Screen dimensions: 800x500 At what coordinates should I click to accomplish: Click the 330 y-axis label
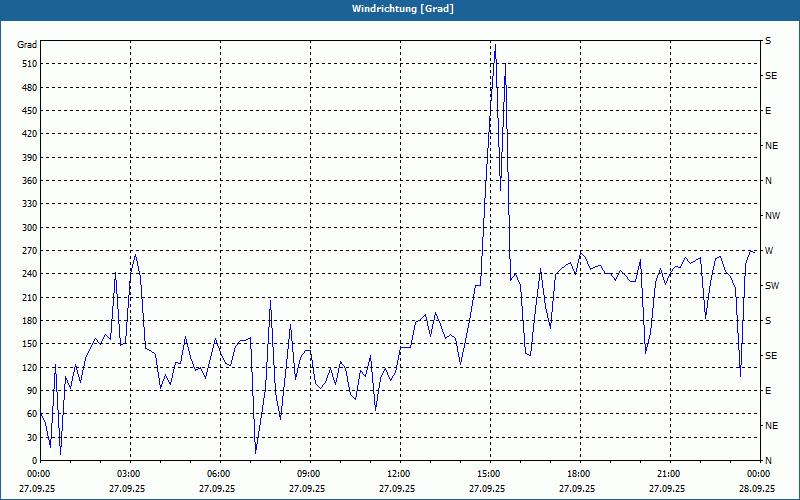[x=29, y=204]
